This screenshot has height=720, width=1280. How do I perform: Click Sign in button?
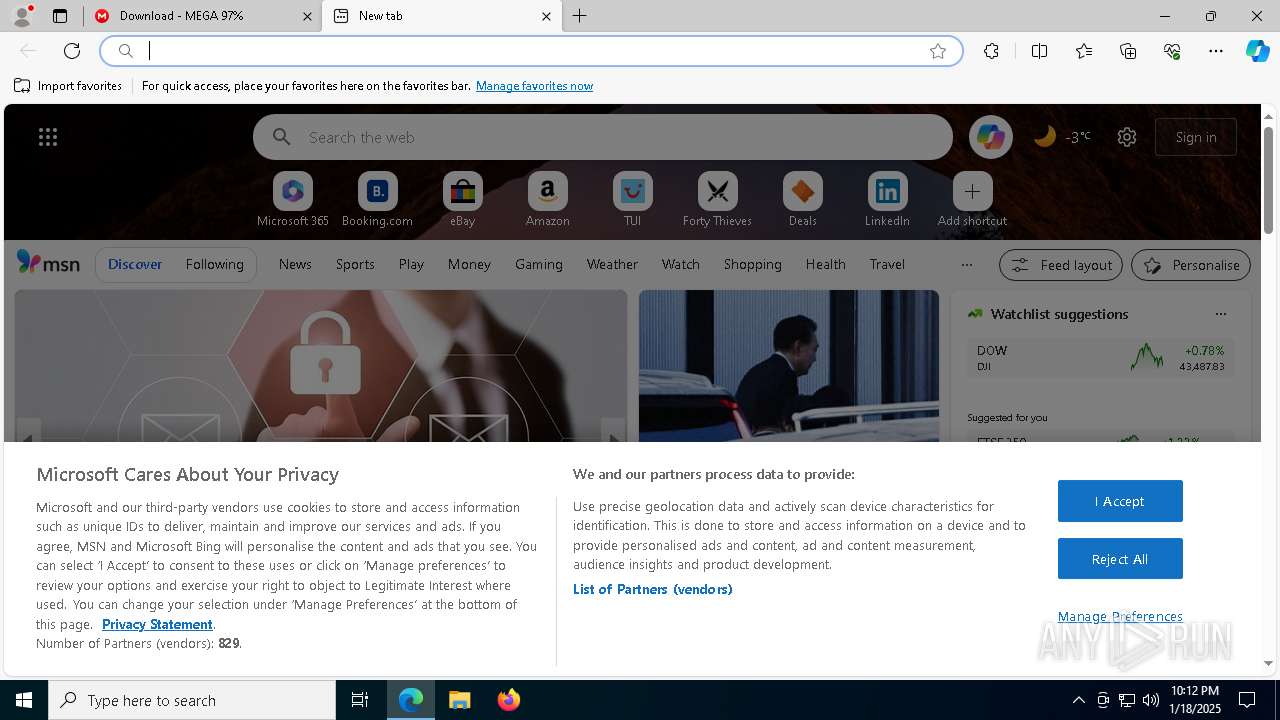1196,137
